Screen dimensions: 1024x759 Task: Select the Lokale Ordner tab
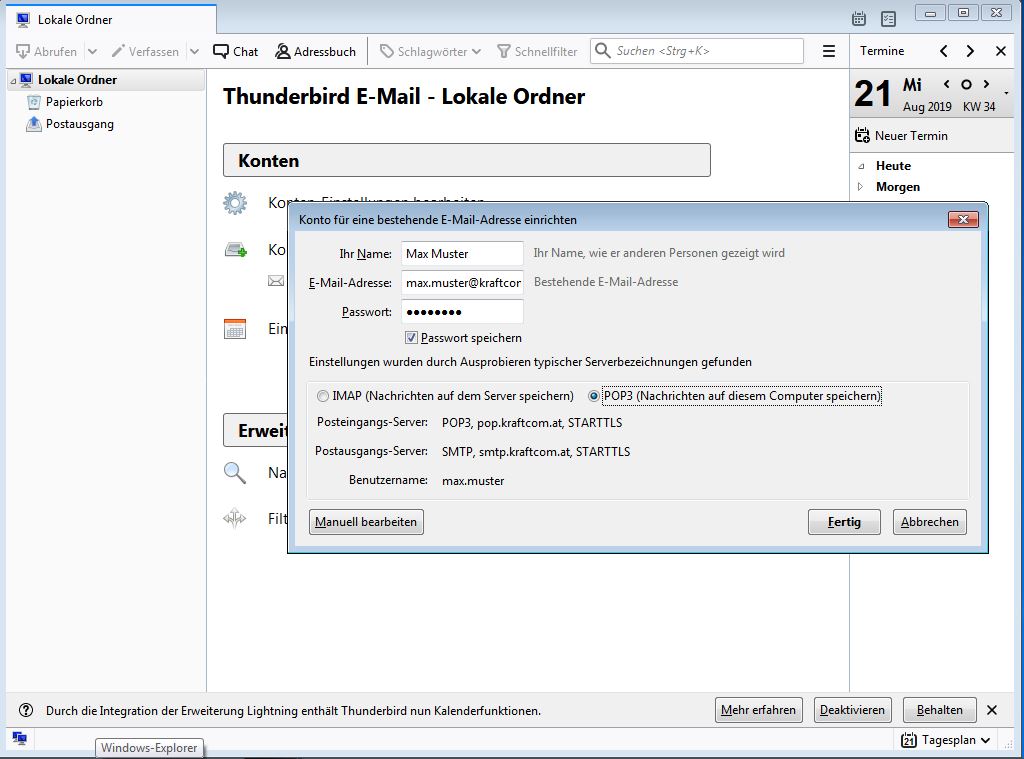coord(111,20)
